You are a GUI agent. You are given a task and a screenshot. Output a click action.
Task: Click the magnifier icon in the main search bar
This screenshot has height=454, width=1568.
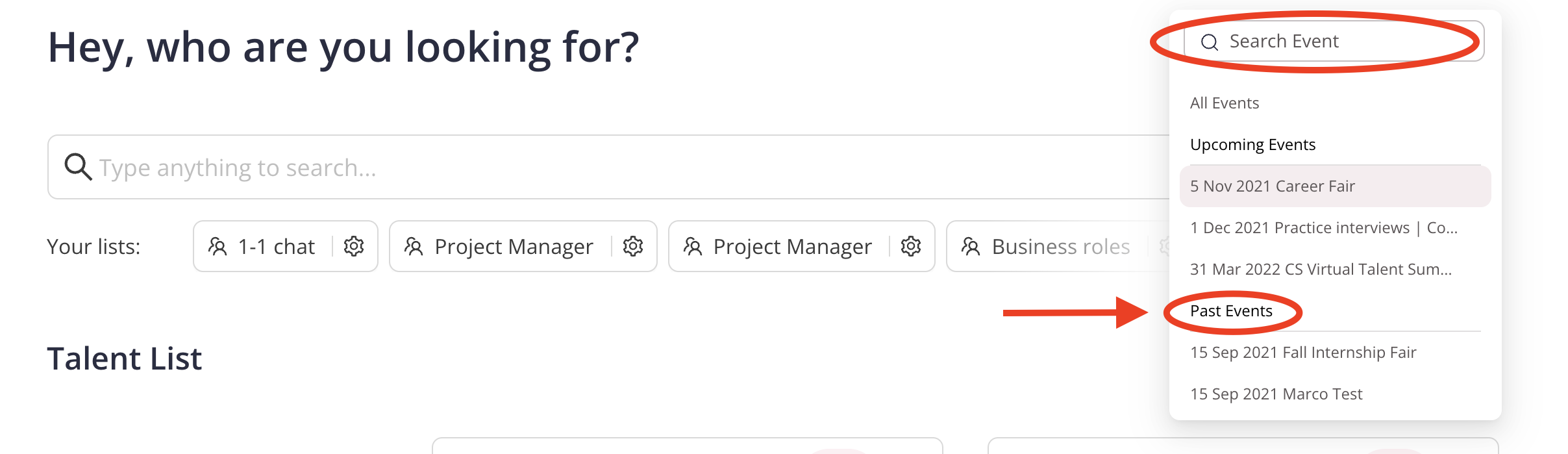point(78,167)
